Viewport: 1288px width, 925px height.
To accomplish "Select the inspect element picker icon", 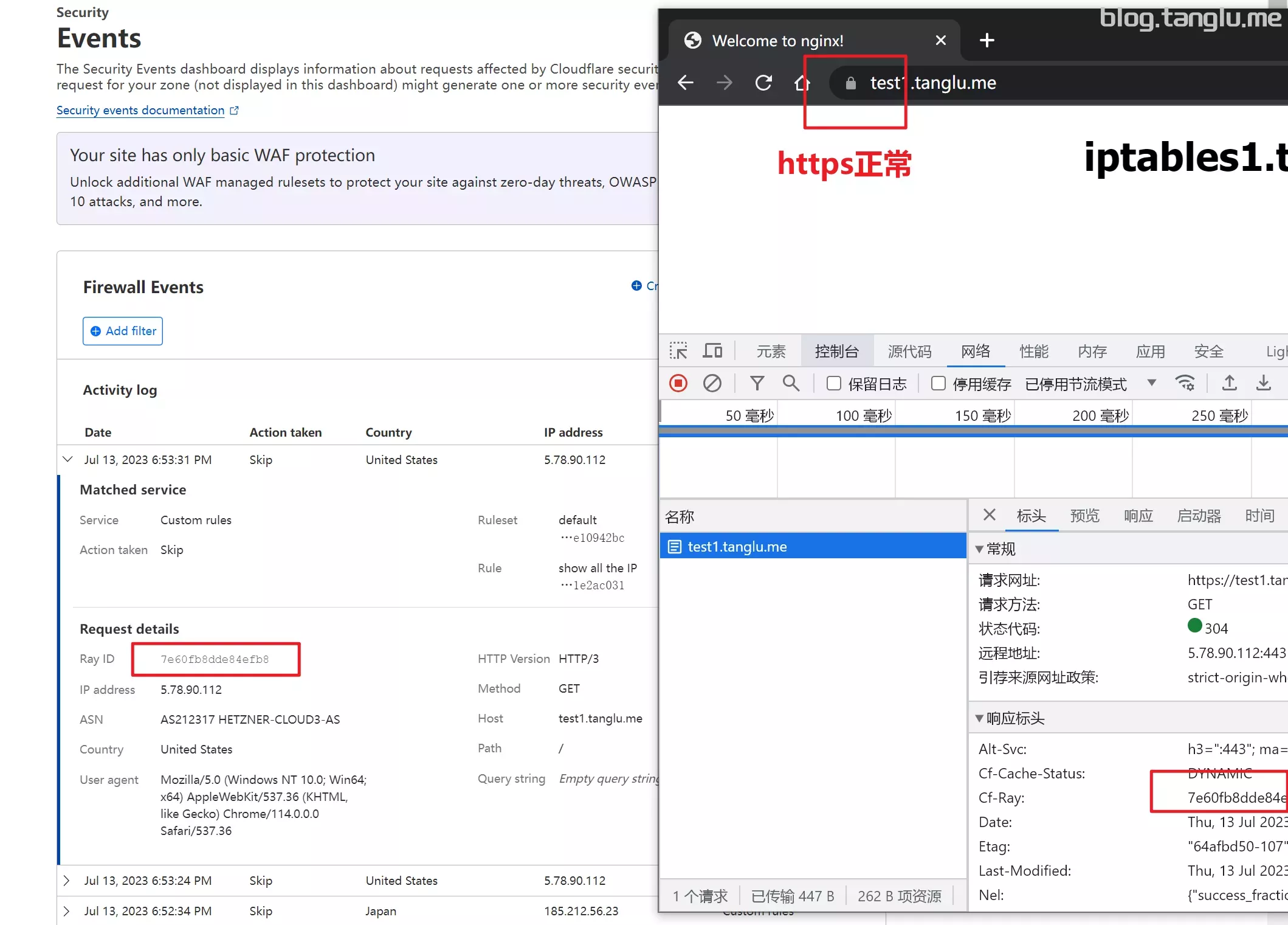I will [678, 351].
